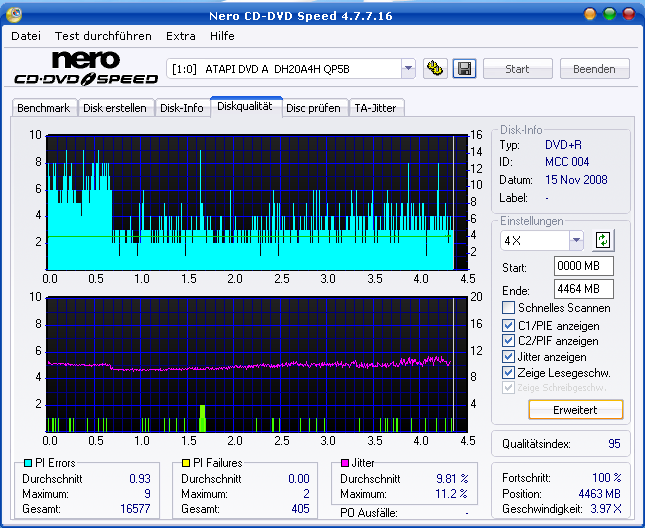645x528 pixels.
Task: Click the save floppy disk icon
Action: click(x=463, y=69)
